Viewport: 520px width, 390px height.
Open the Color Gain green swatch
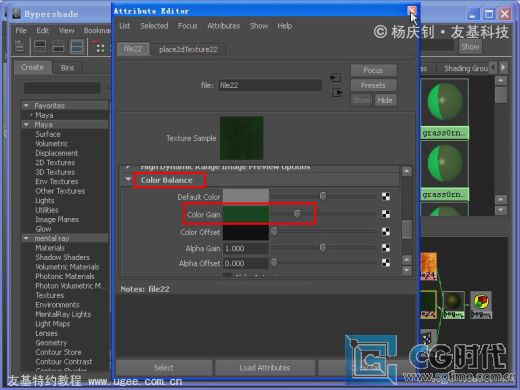tap(246, 214)
